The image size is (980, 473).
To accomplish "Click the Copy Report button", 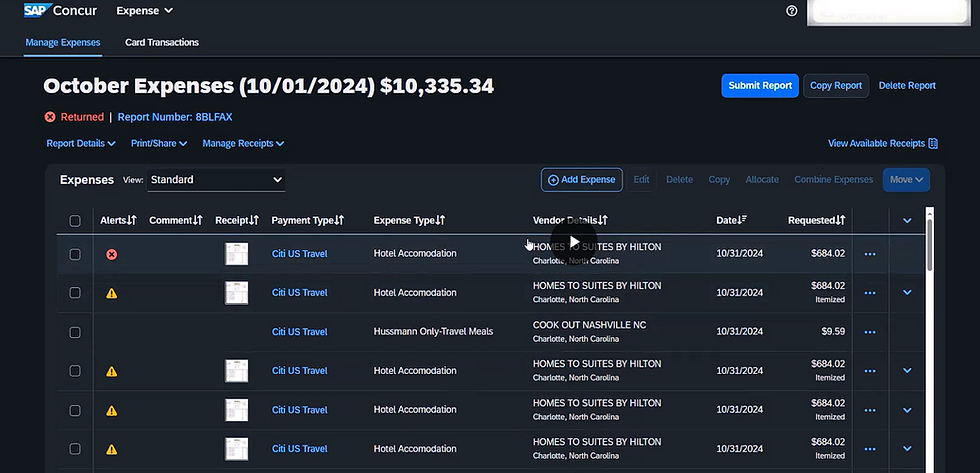I will [x=836, y=86].
